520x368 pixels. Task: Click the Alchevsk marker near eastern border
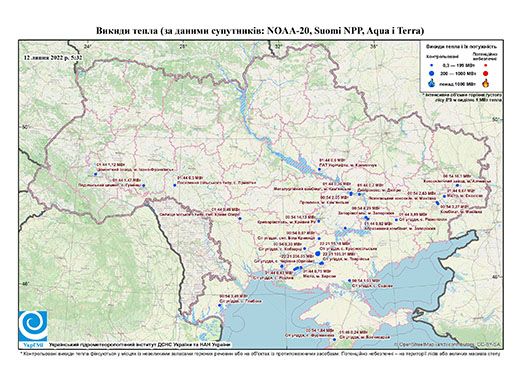[x=457, y=185]
